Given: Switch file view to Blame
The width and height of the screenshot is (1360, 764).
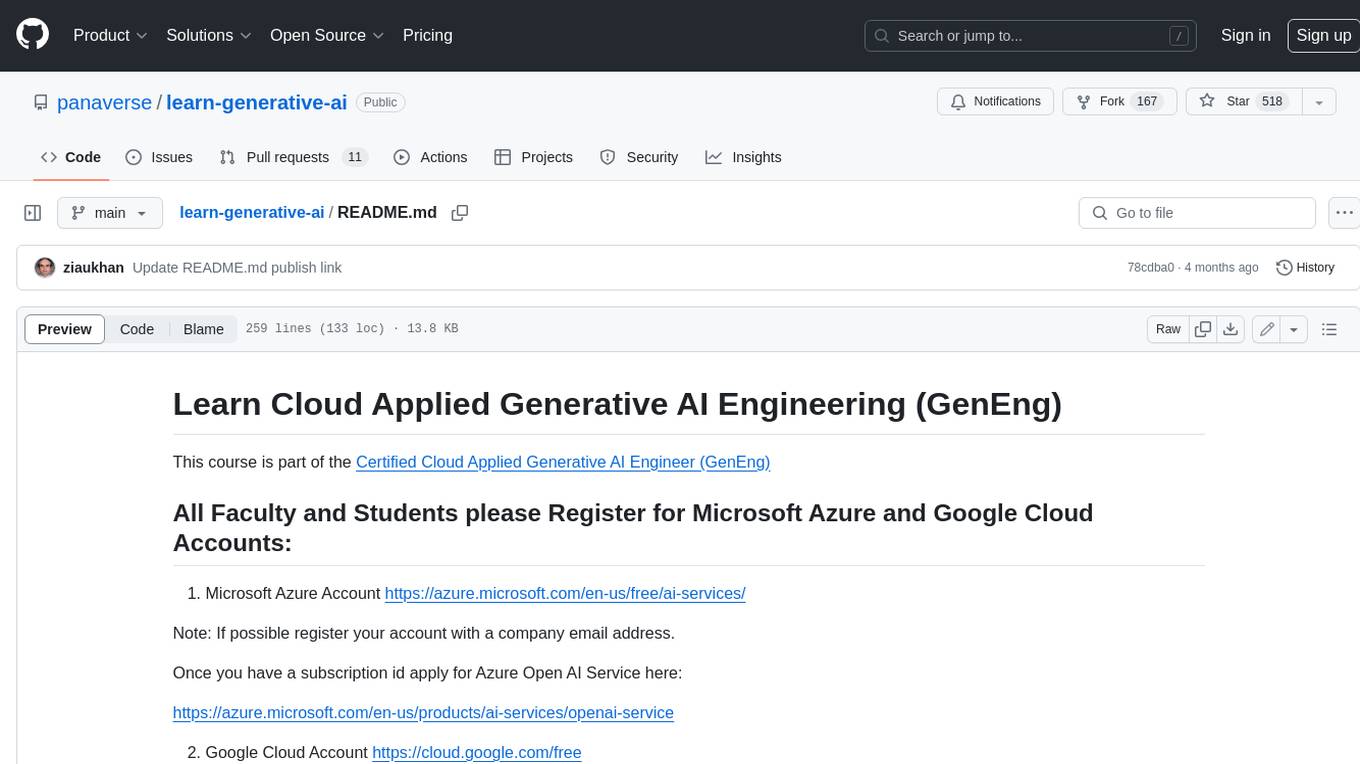Looking at the screenshot, I should (x=203, y=329).
